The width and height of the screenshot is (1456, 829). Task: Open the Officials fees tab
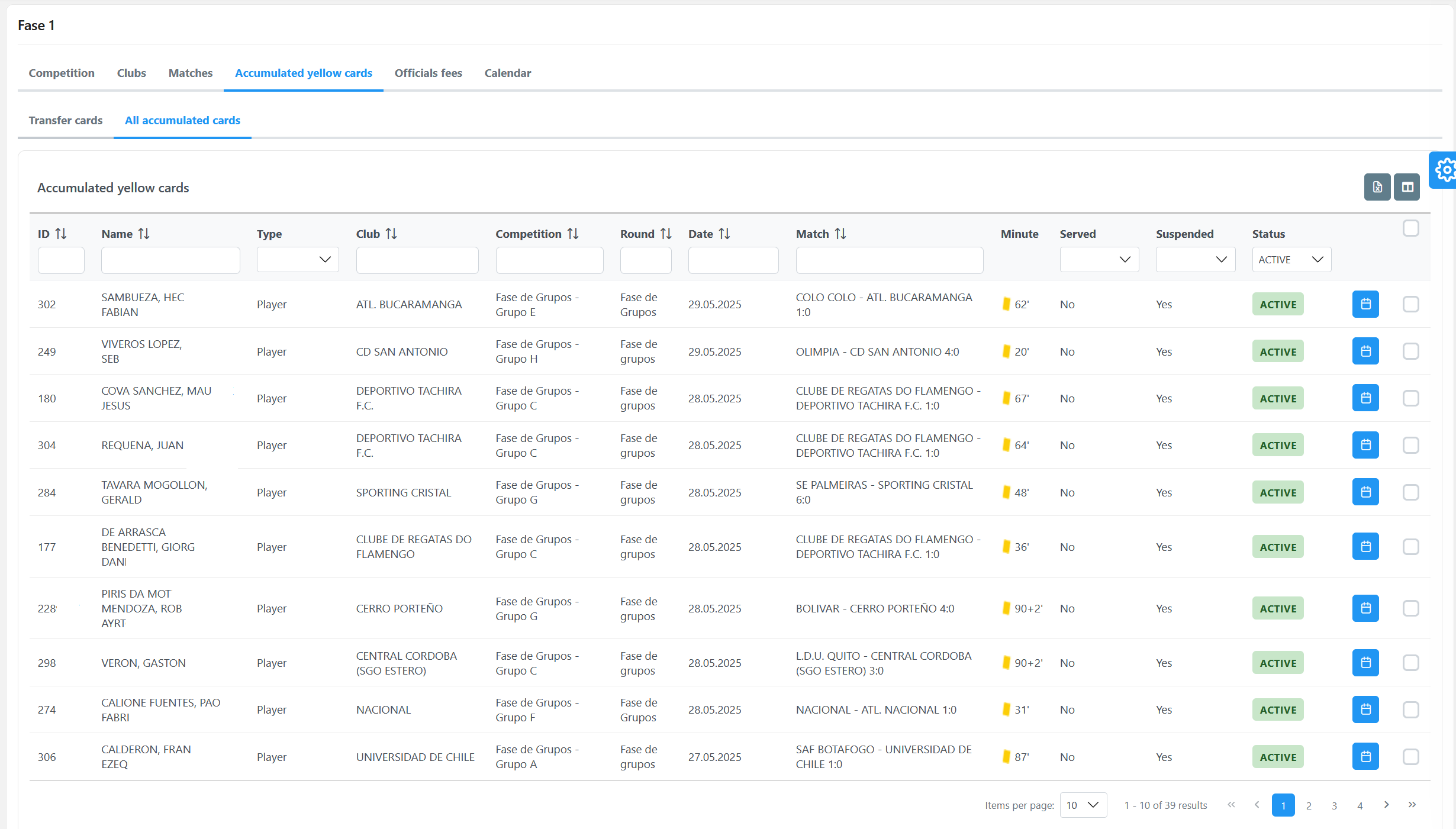pyautogui.click(x=428, y=73)
